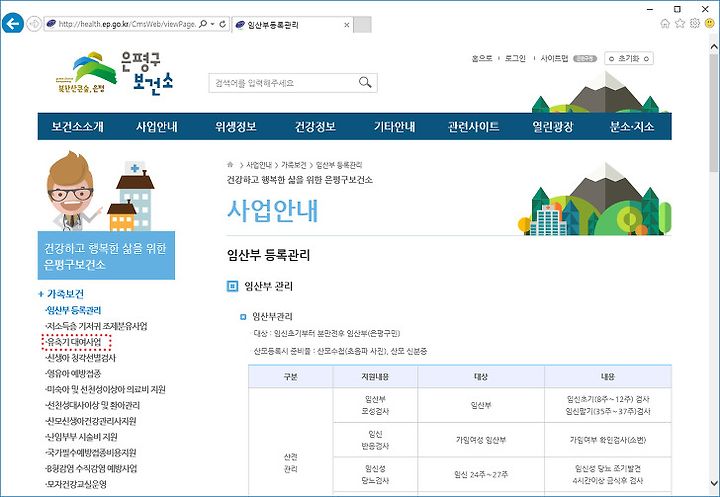Open the 위생정보 menu
Image resolution: width=720 pixels, height=497 pixels.
tap(236, 127)
